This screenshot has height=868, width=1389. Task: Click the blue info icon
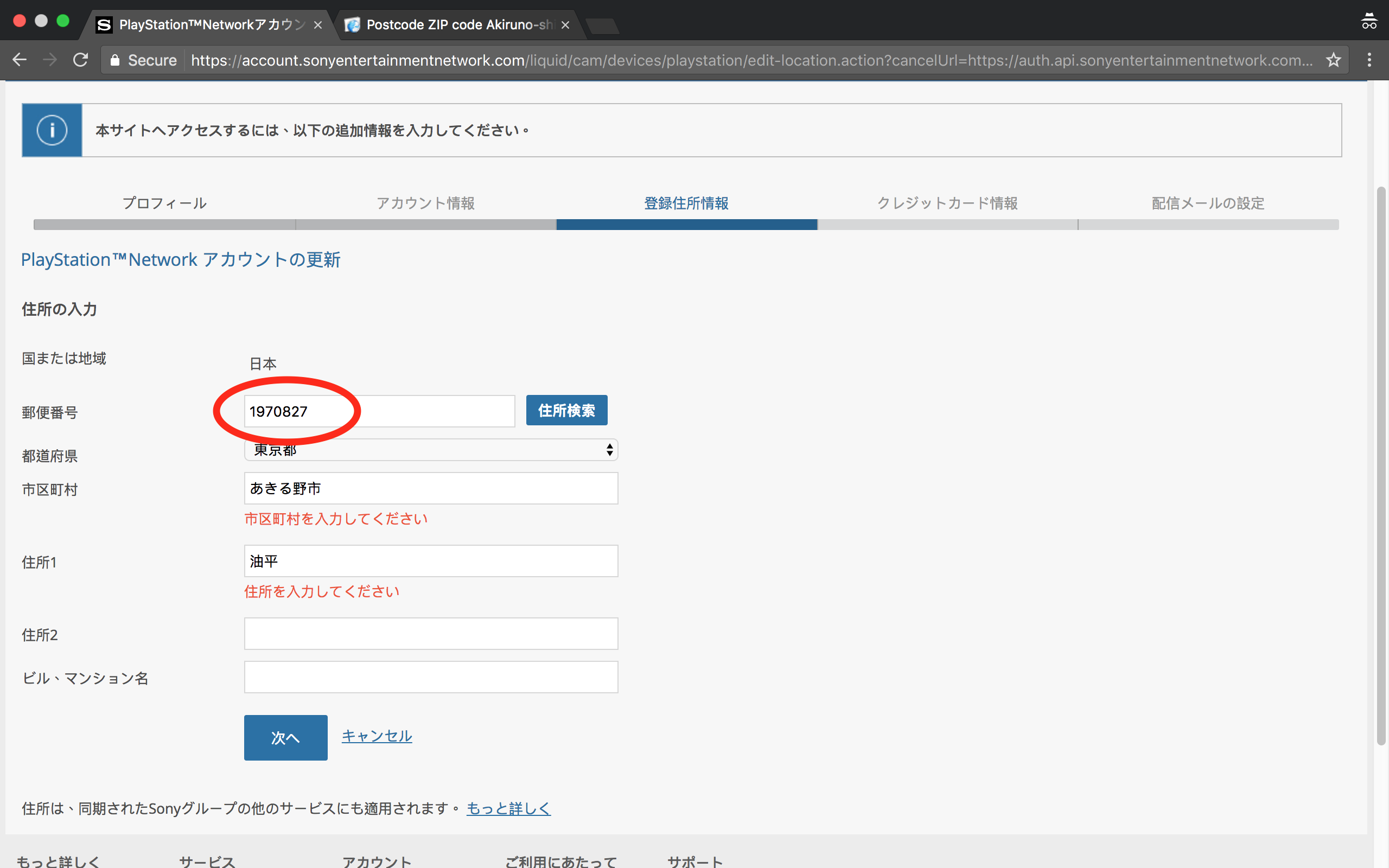52,130
